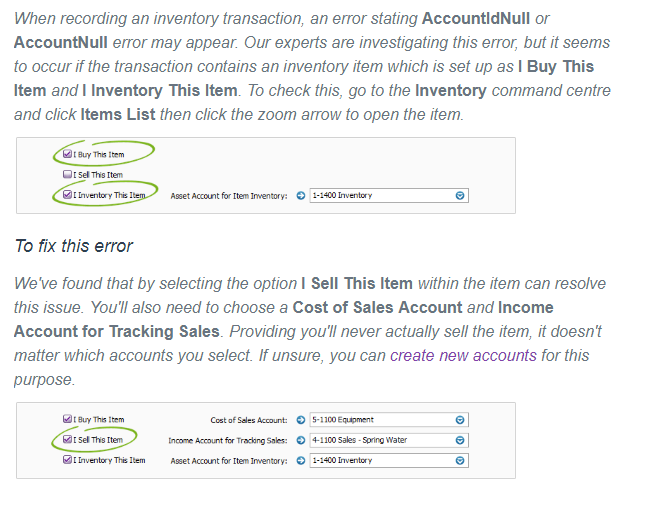Open dropdown for 1-1400 Inventory in first panel
Screen dimensions: 664x508
pyautogui.click(x=460, y=196)
